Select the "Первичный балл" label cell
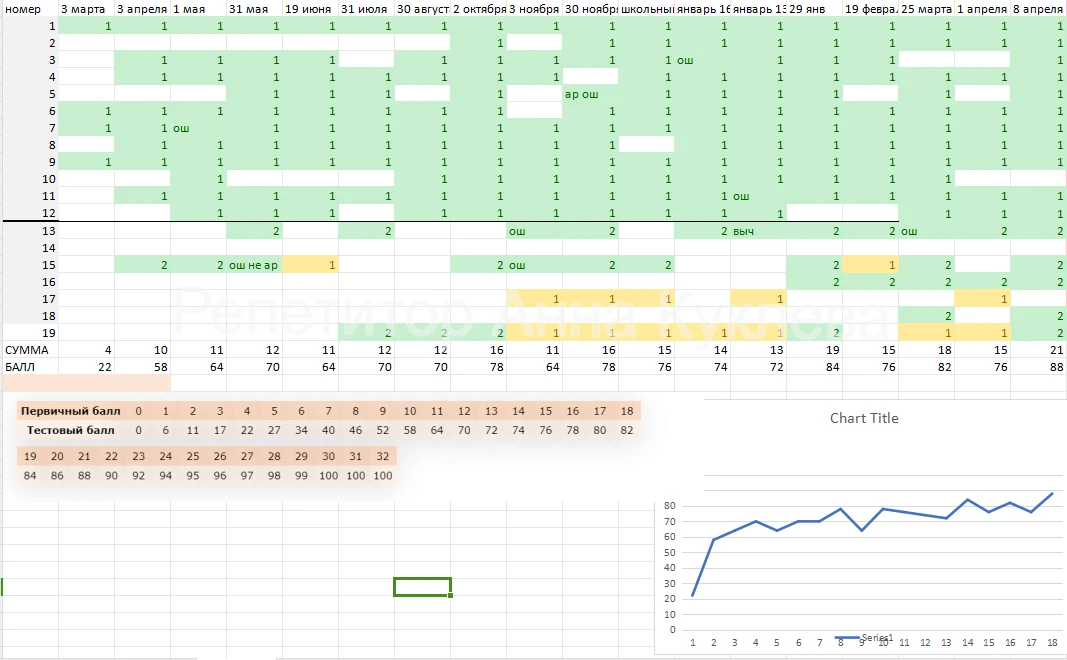 coord(68,411)
